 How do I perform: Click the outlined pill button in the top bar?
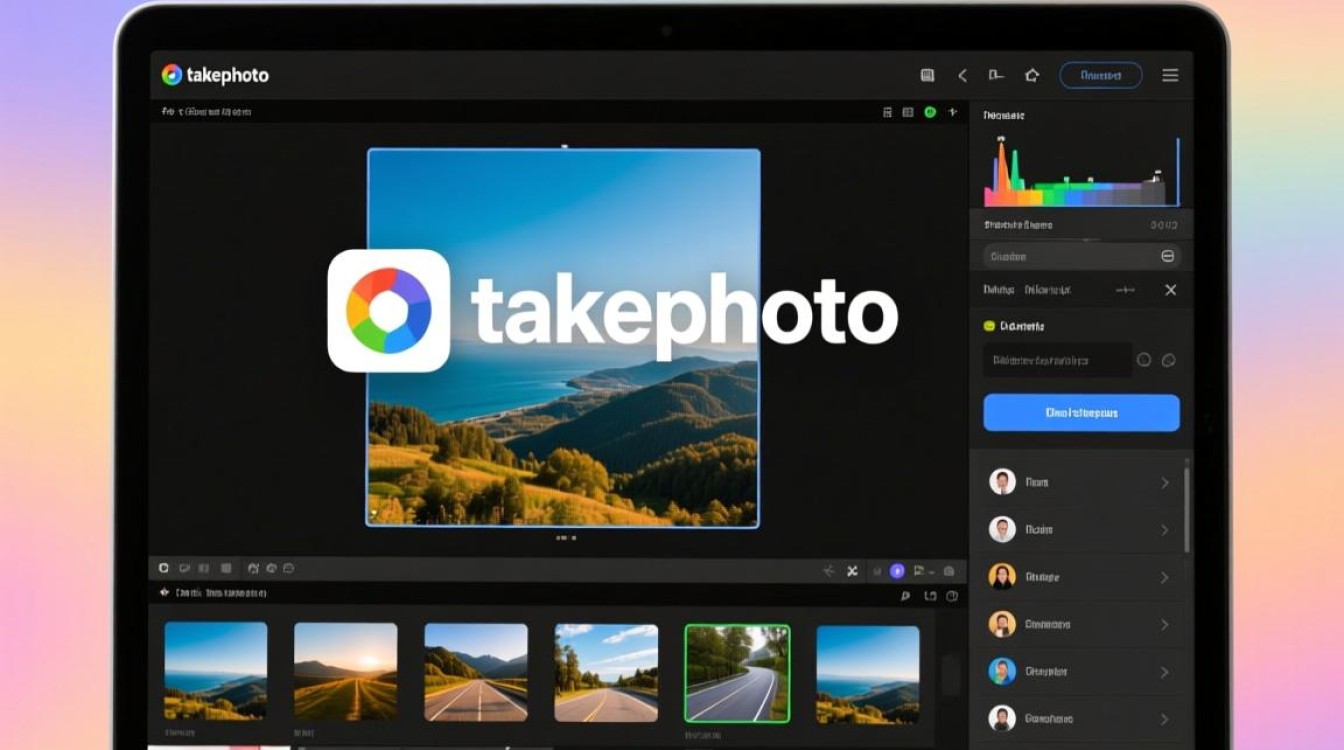(1100, 75)
